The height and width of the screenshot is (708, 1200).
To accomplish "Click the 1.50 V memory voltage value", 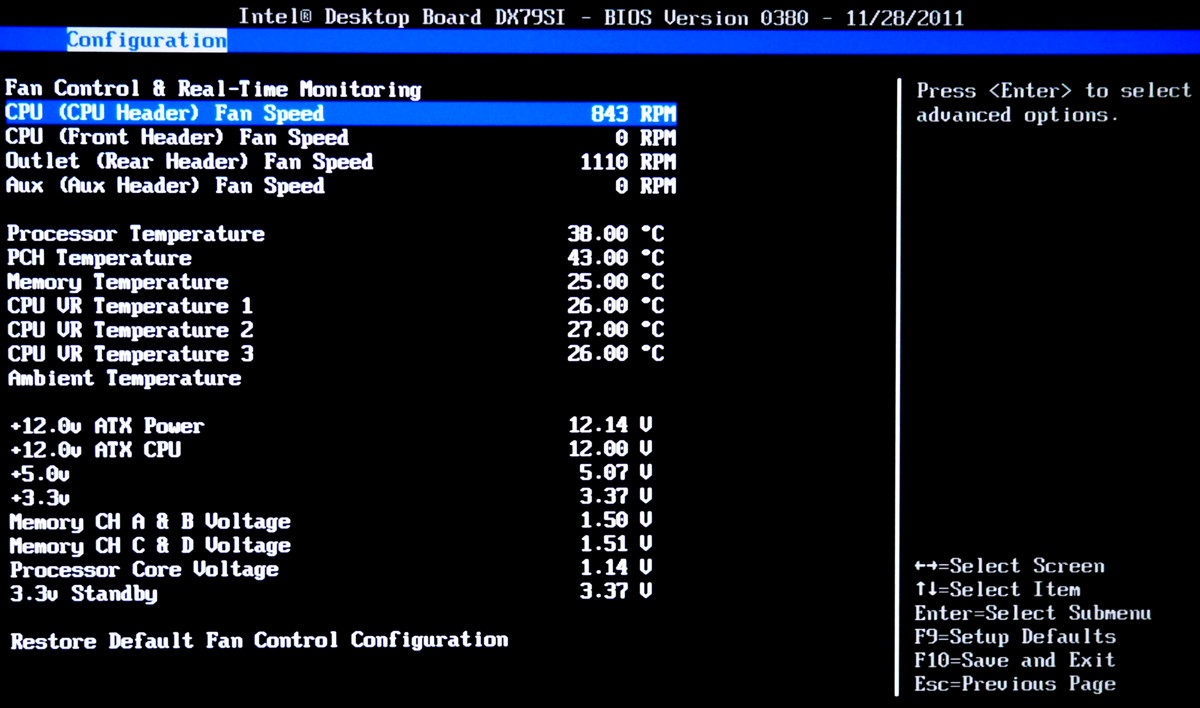I will point(616,522).
